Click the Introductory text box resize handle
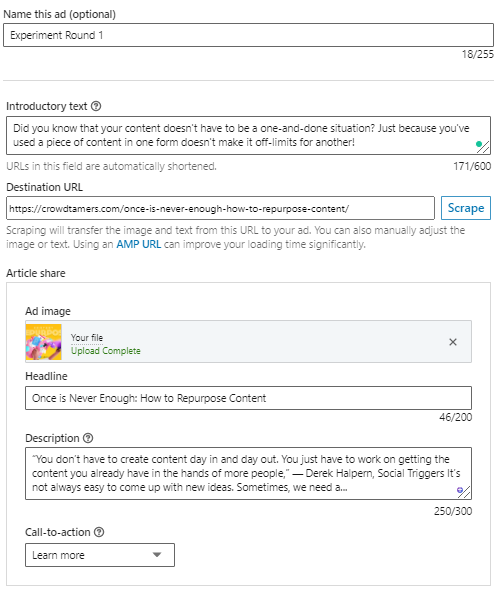Image resolution: width=501 pixels, height=593 pixels. (x=485, y=148)
